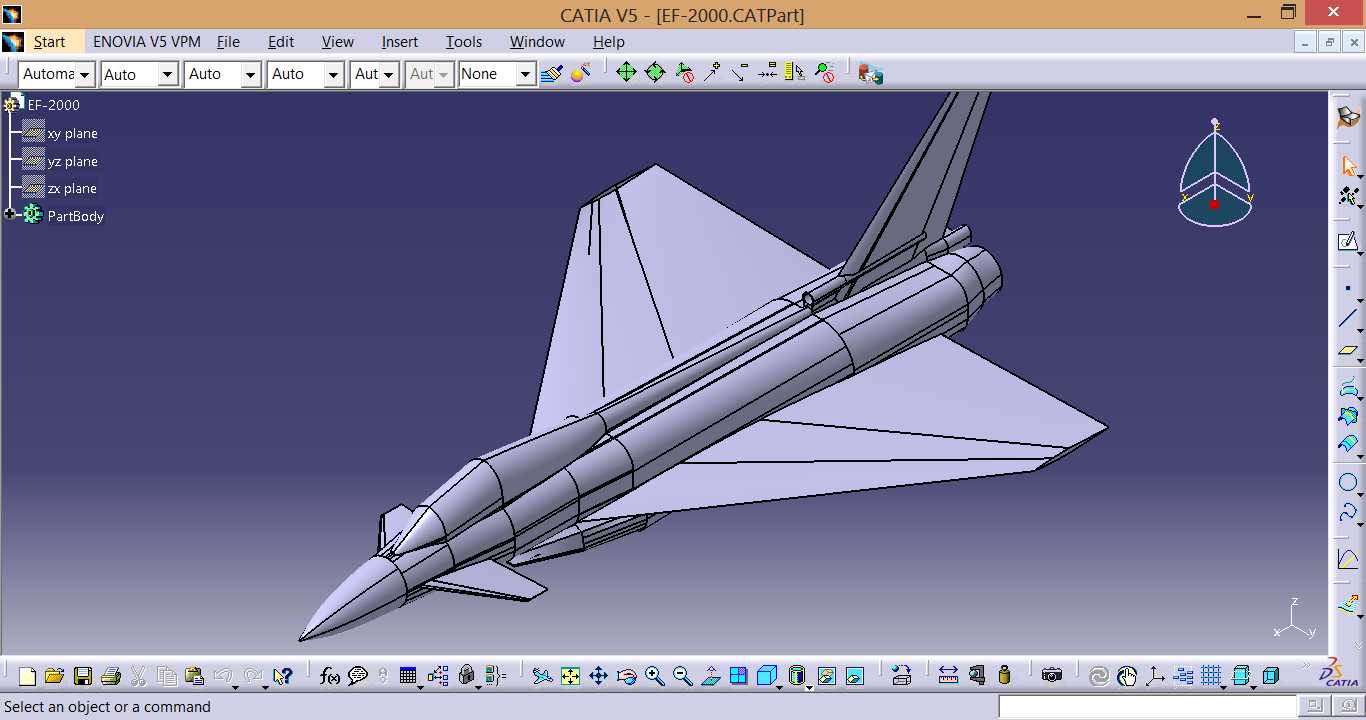Open the Formula f(x) tool
This screenshot has width=1366, height=720.
point(330,676)
